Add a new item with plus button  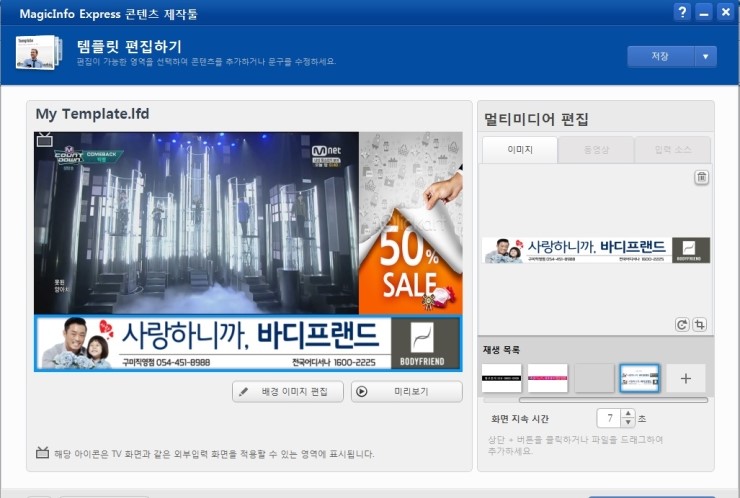pos(686,378)
